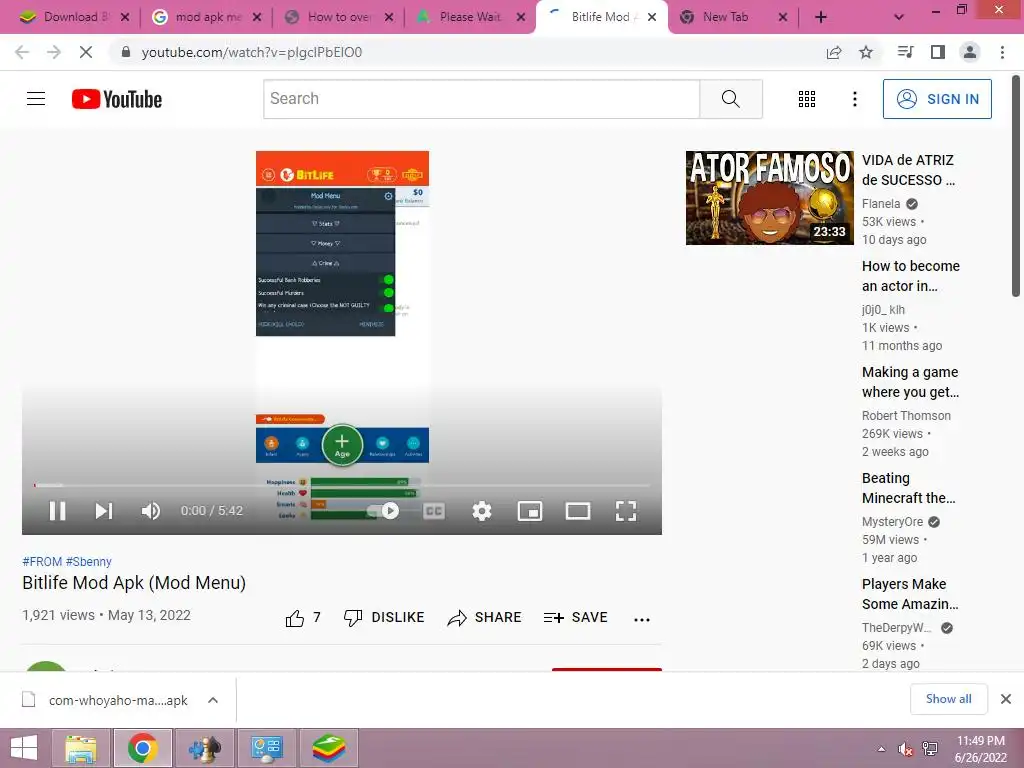Image resolution: width=1024 pixels, height=768 pixels.
Task: Open a new browser tab
Action: click(x=821, y=18)
